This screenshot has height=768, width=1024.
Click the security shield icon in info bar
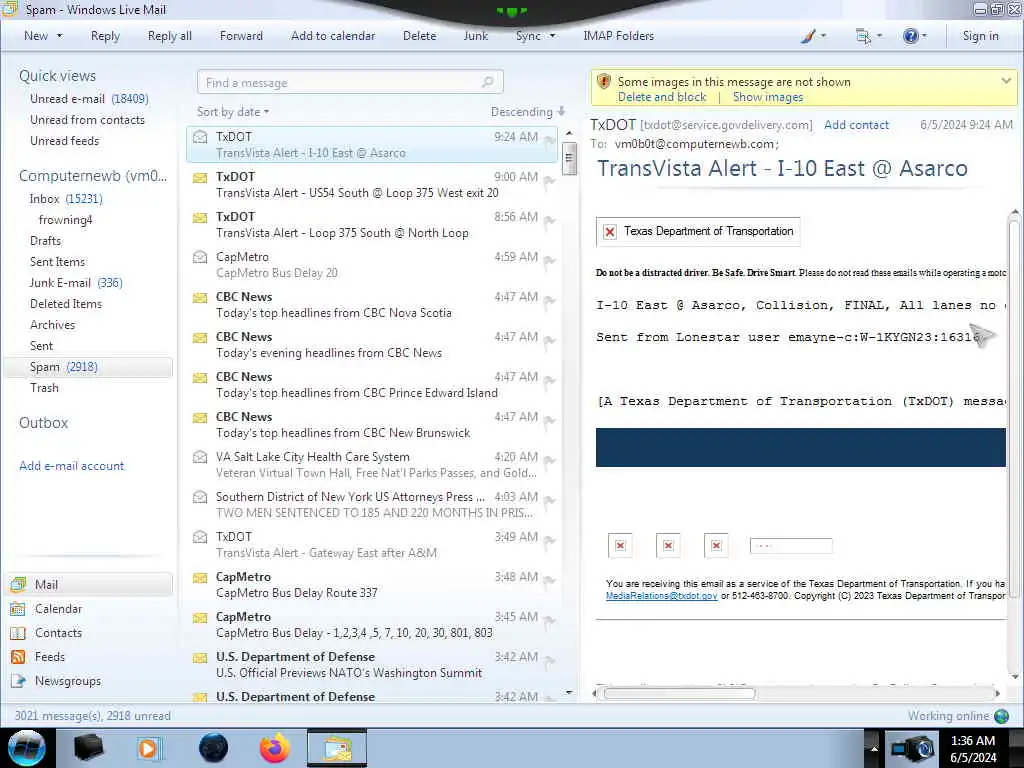click(604, 82)
